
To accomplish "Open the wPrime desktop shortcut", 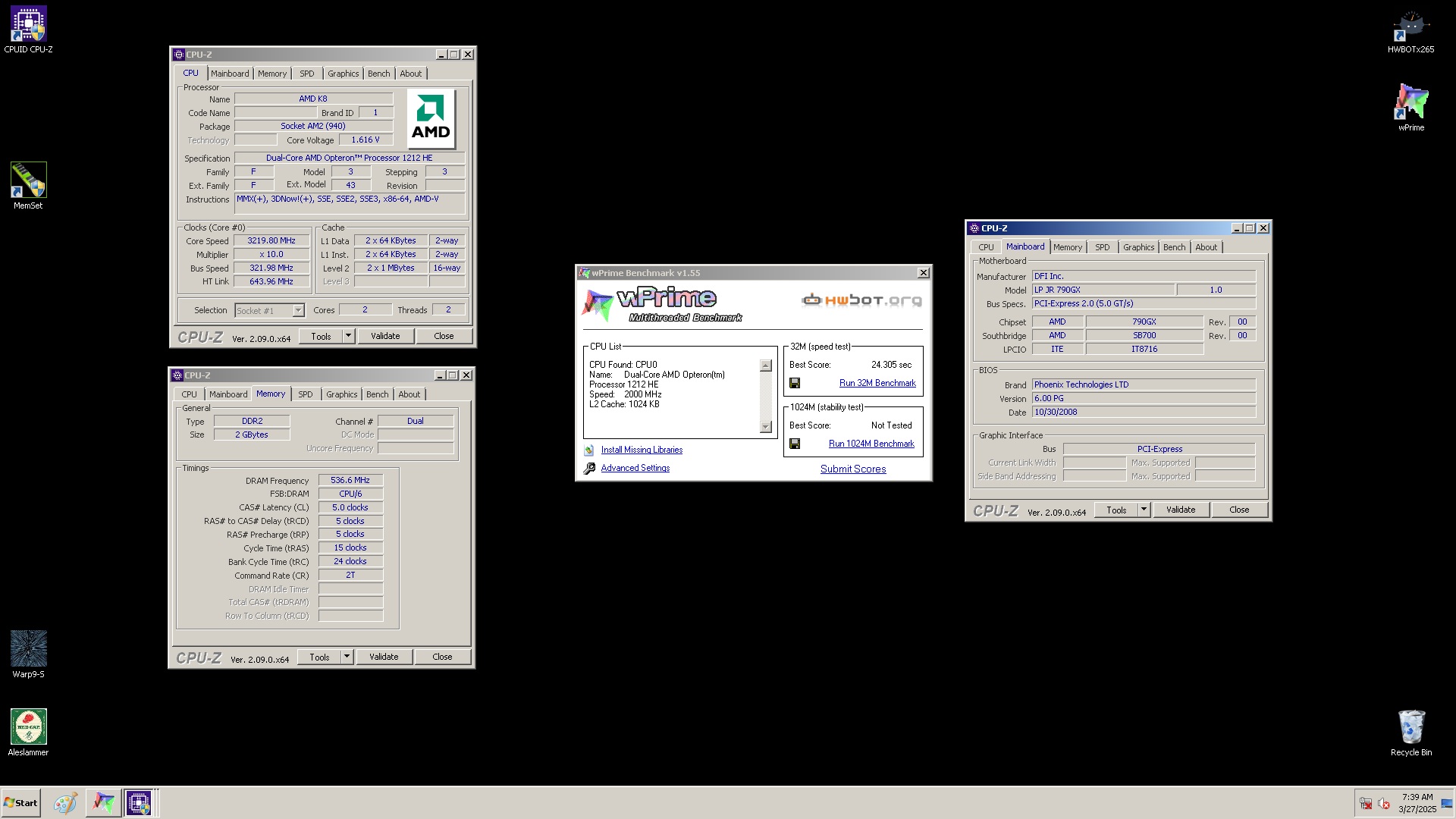I will coord(1410,108).
